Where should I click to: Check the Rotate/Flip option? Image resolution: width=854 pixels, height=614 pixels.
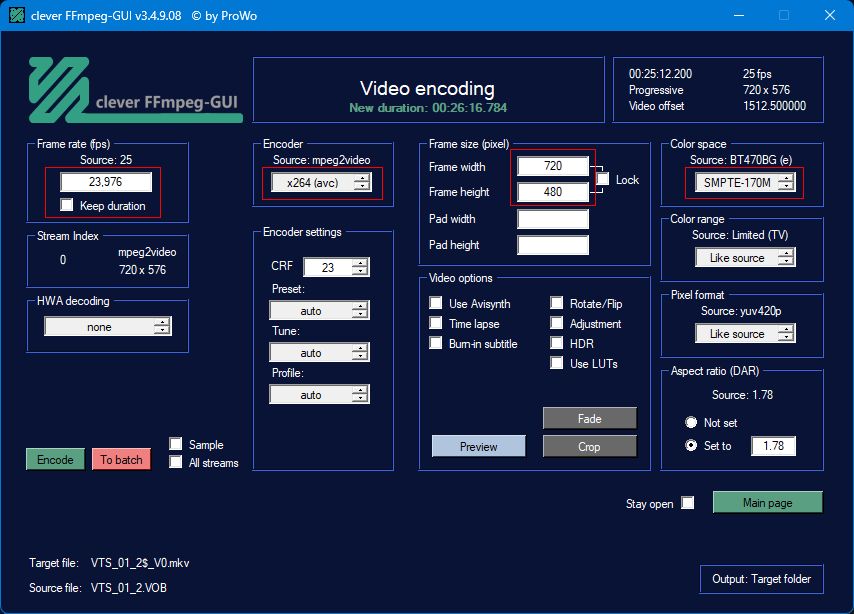pyautogui.click(x=557, y=303)
